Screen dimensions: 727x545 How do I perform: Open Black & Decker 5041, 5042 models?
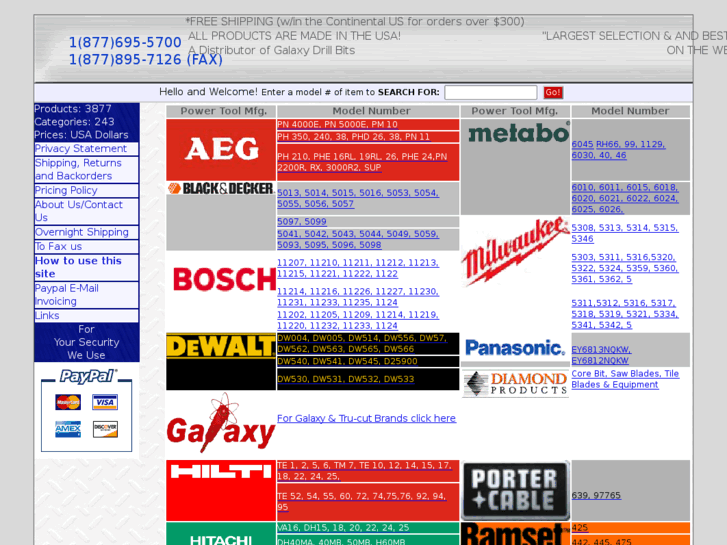click(358, 239)
